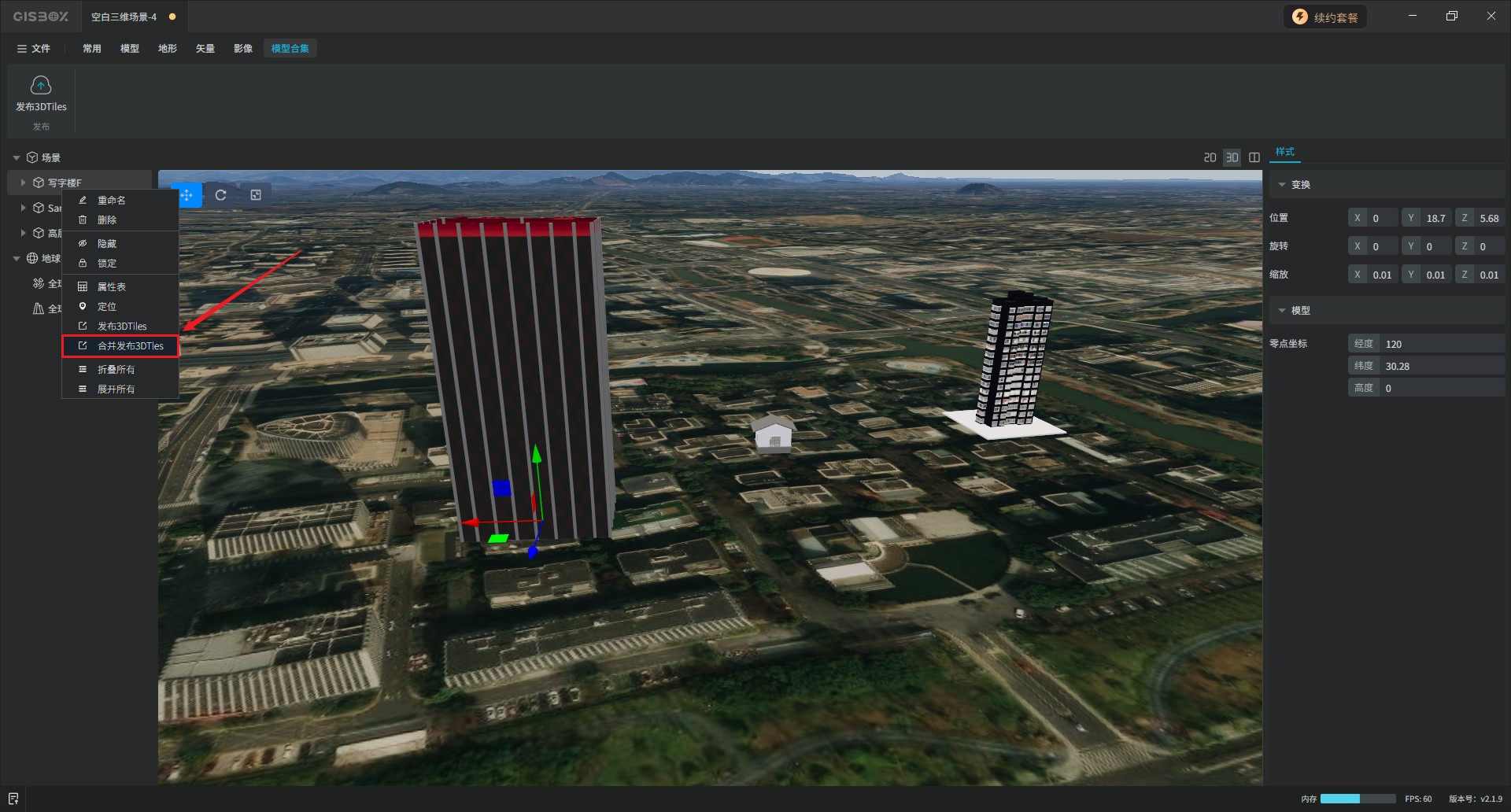
Task: Choose 重命名 in the context menu
Action: 111,201
